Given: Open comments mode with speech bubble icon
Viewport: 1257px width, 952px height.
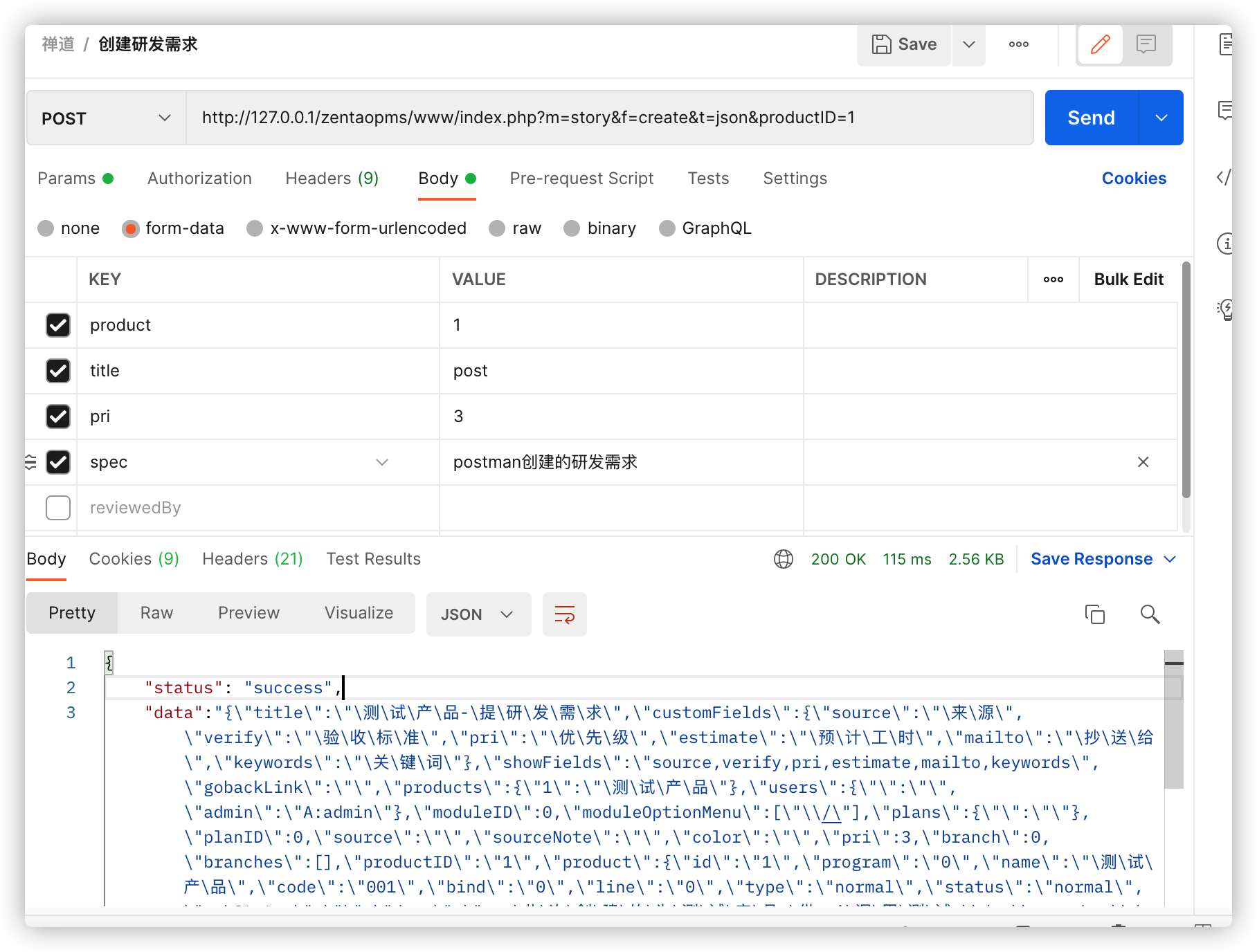Looking at the screenshot, I should pyautogui.click(x=1146, y=44).
